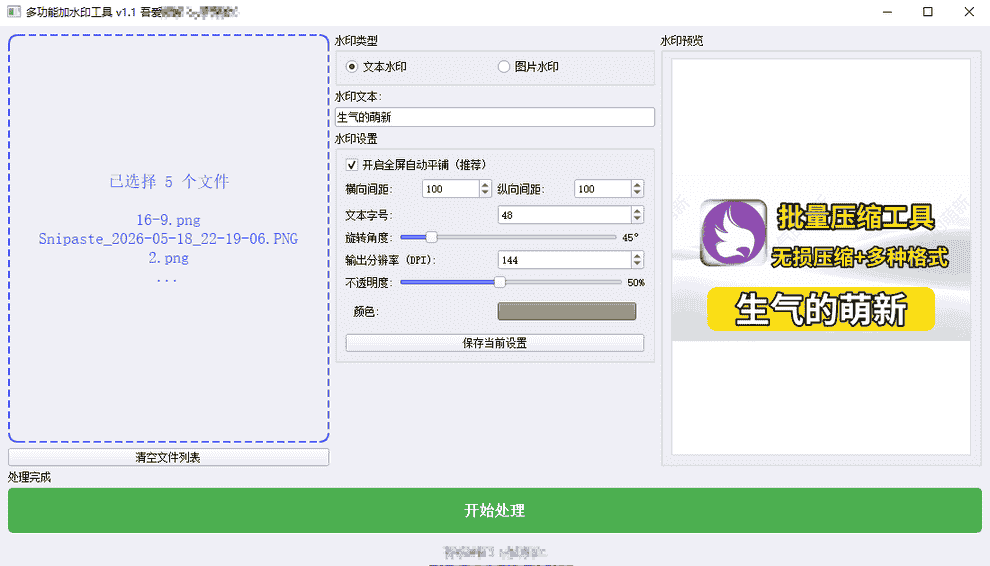Screen dimensions: 990x566
Task: Click file name 16-9.png
Action: point(169,220)
